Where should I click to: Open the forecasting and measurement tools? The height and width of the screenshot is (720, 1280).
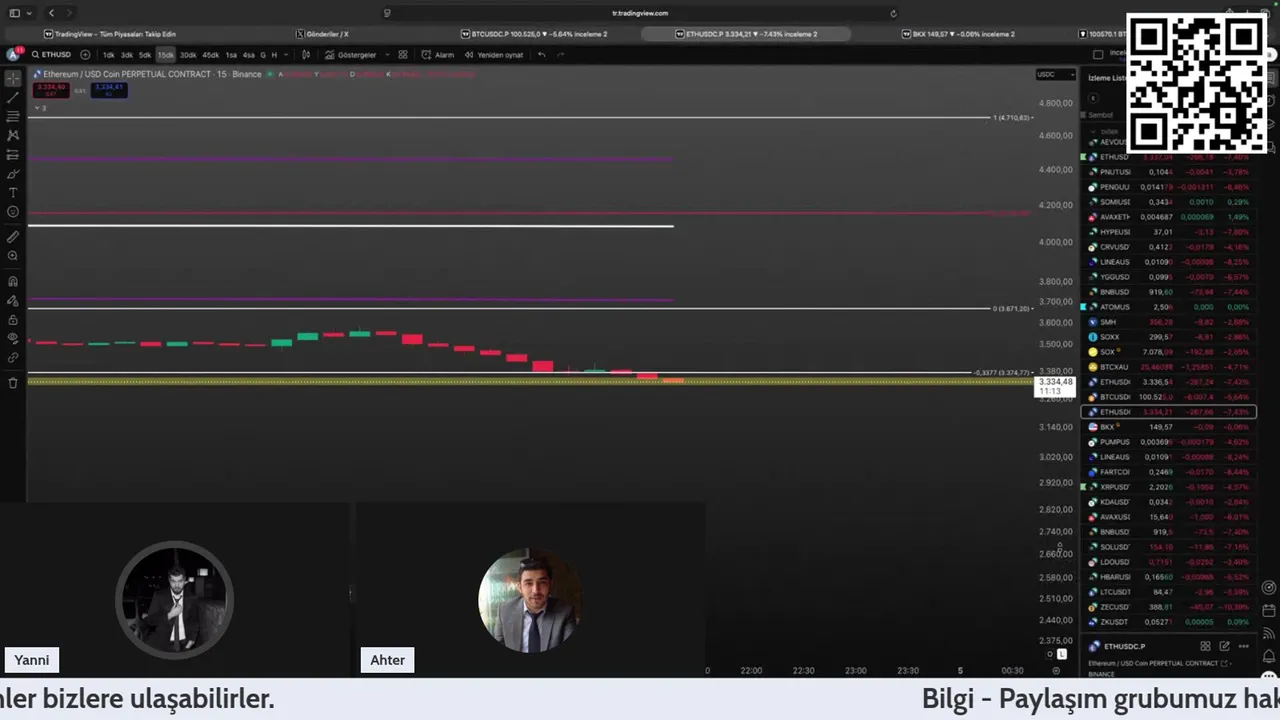[13, 155]
